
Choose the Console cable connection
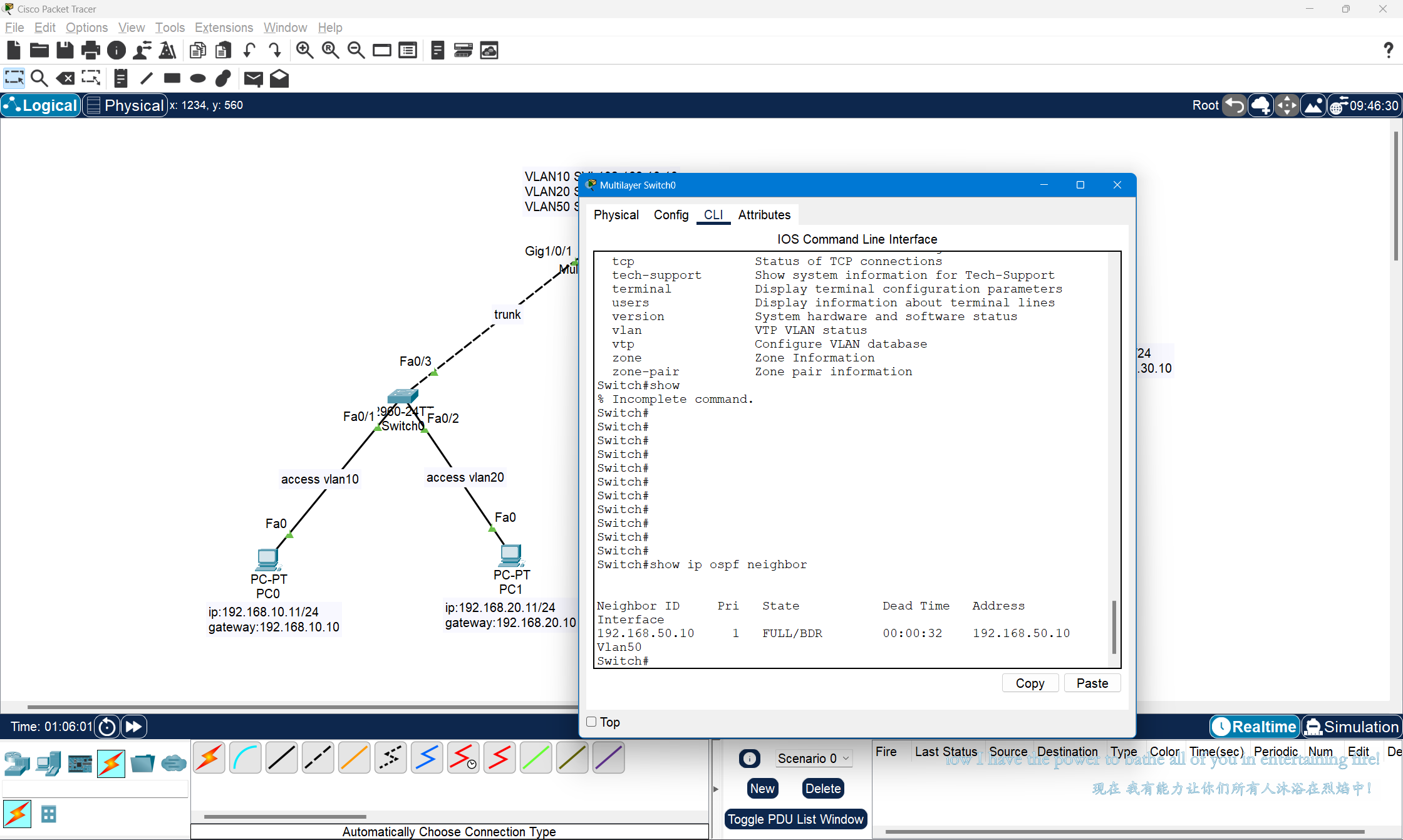[x=246, y=757]
